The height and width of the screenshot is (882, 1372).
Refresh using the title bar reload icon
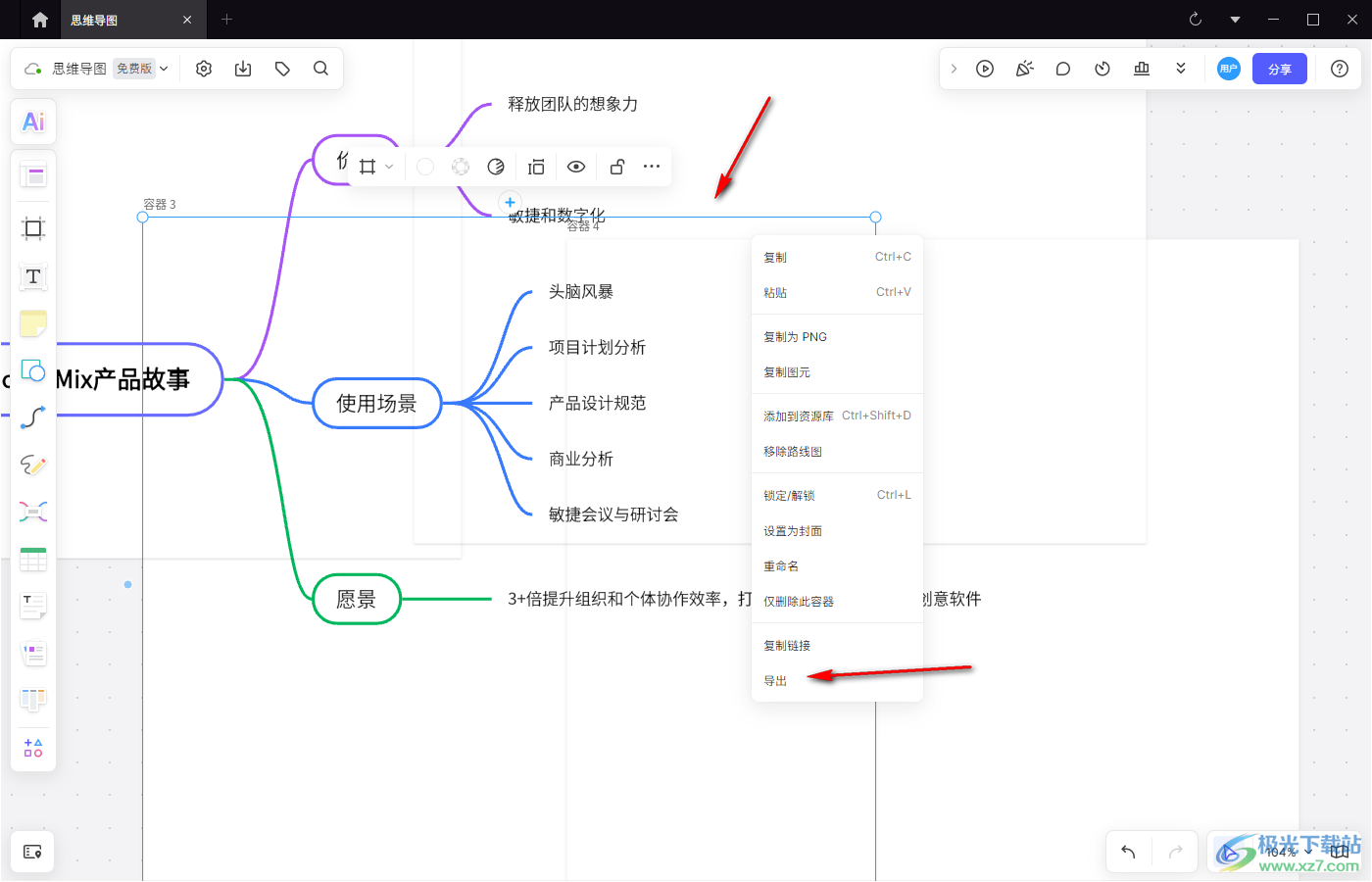click(x=1196, y=20)
